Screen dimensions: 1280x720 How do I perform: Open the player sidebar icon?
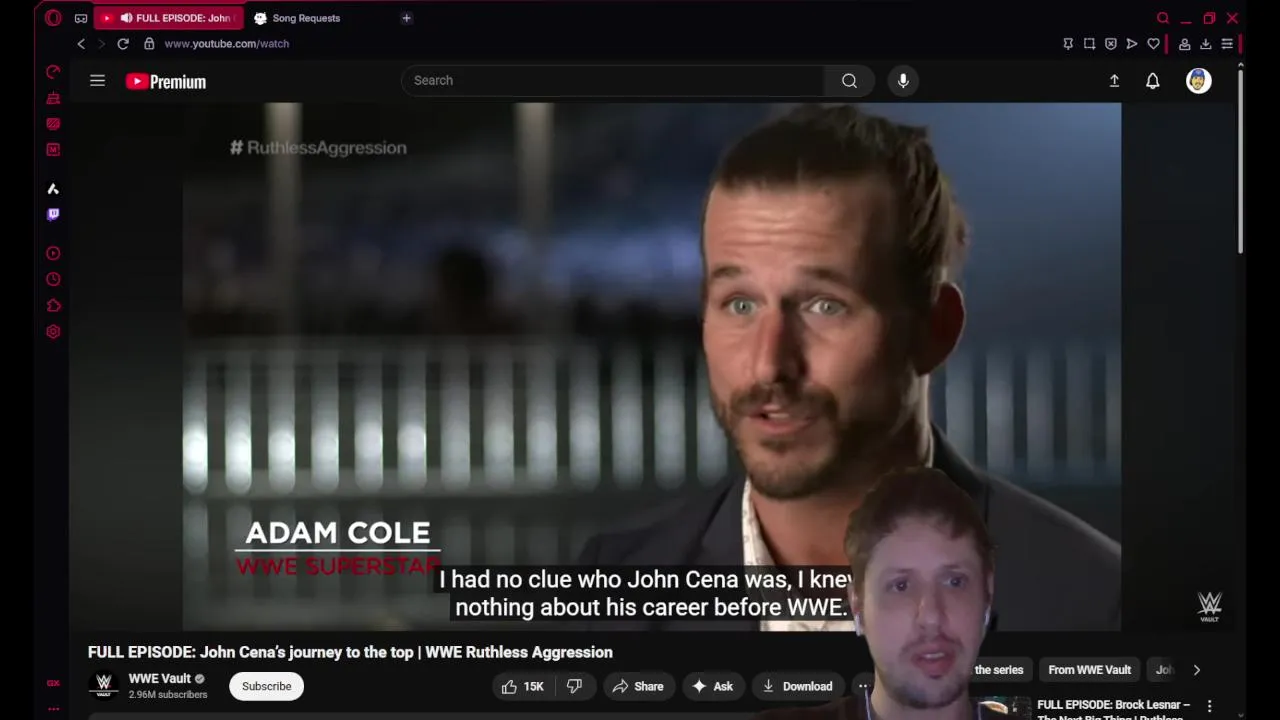[53, 254]
